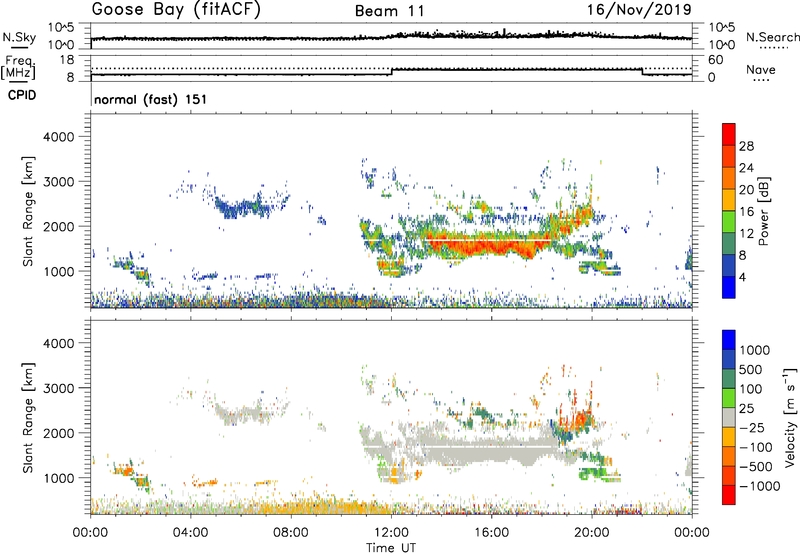Click the 'Velocity [m s-1]' colorbar label
This screenshot has height=554, width=800.
790,417
